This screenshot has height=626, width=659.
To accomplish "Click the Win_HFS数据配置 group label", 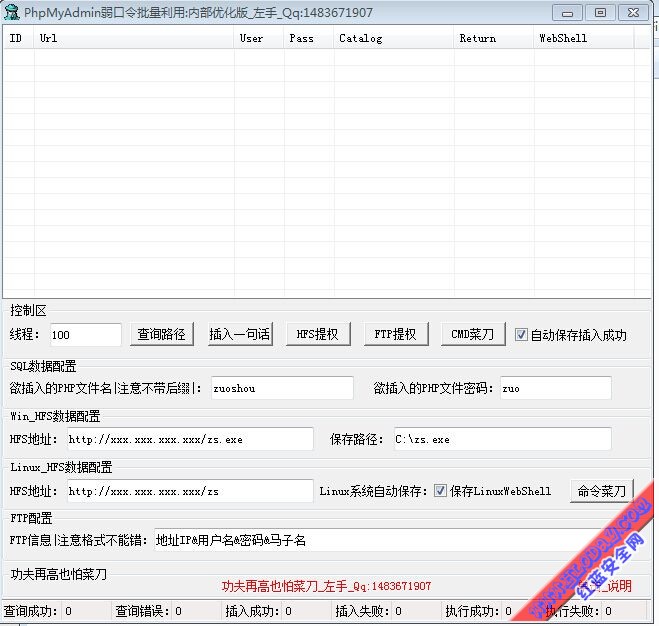I will (x=55, y=416).
